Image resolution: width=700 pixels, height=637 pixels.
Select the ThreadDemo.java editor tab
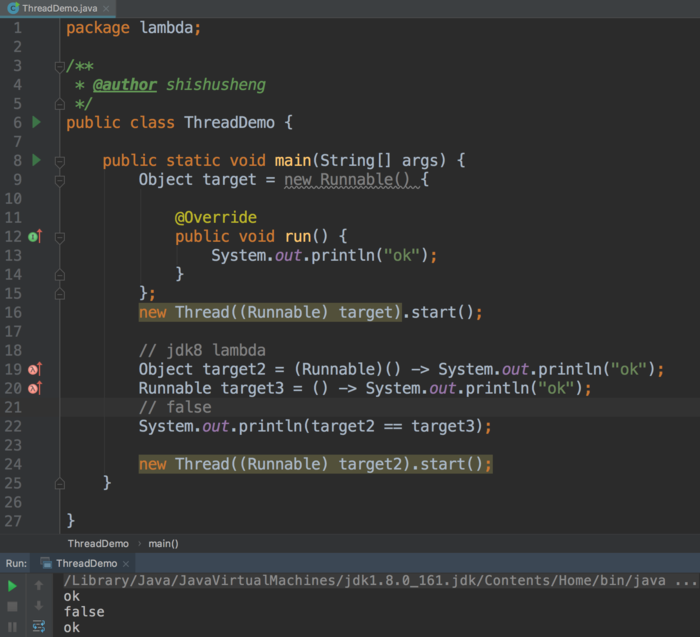coord(58,8)
